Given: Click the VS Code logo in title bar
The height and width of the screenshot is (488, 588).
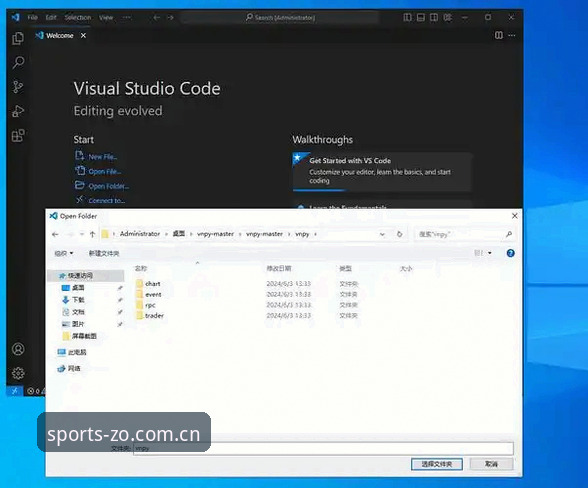Looking at the screenshot, I should [15, 17].
